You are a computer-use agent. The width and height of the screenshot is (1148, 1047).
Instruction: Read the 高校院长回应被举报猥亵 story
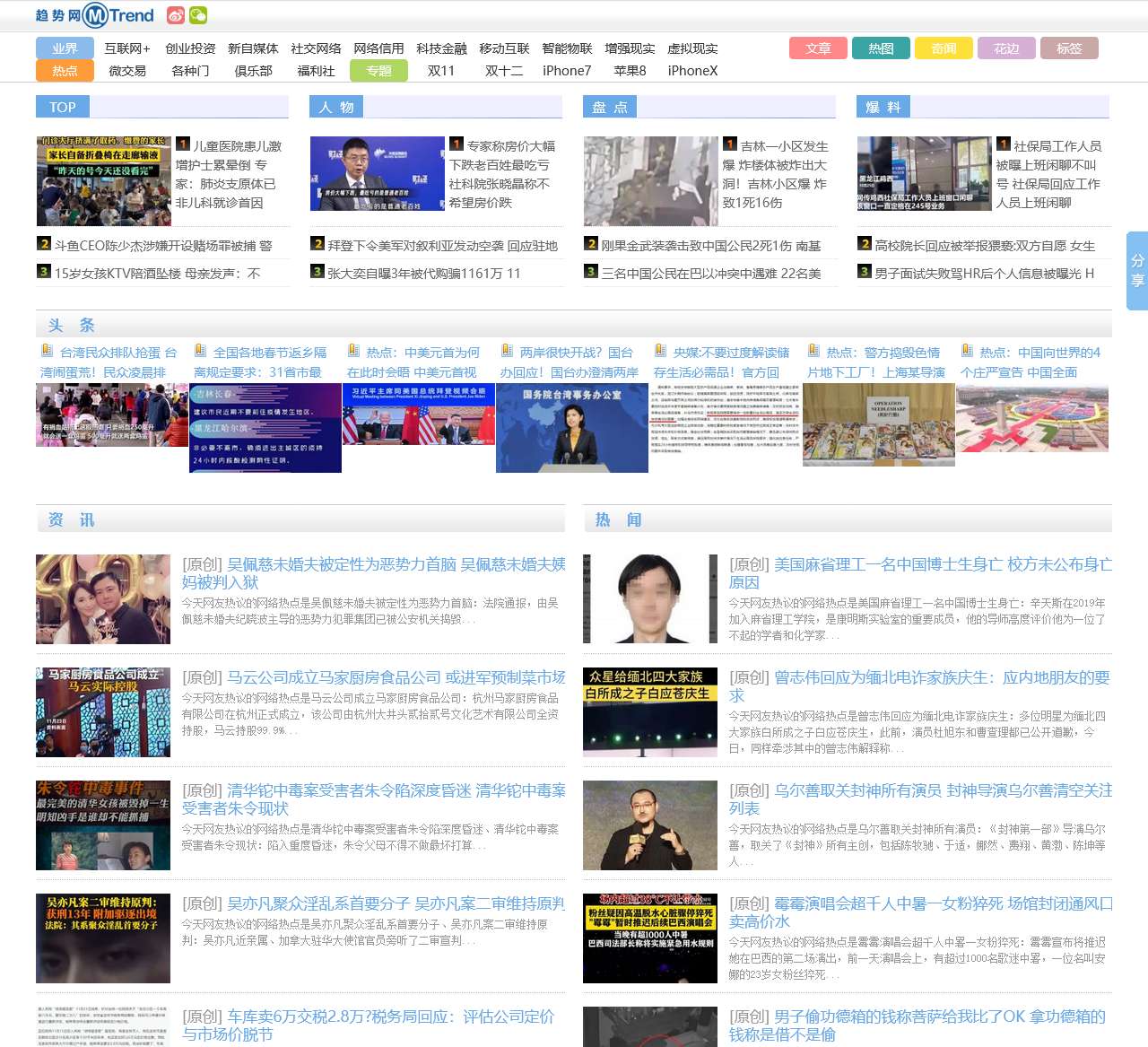tap(985, 246)
